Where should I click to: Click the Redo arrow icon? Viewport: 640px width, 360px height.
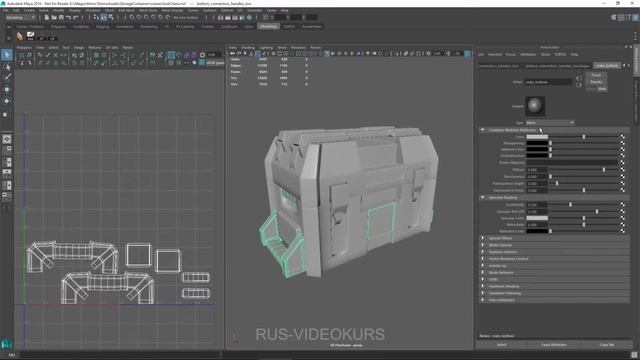tap(76, 18)
